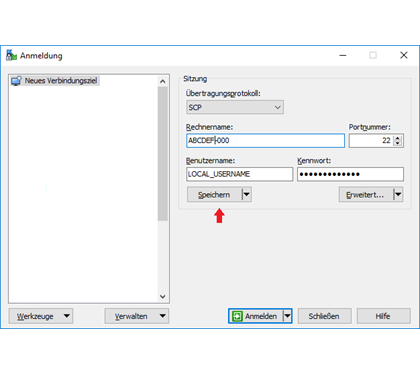Click the Benutzername input field
The width and height of the screenshot is (420, 374).
click(240, 174)
